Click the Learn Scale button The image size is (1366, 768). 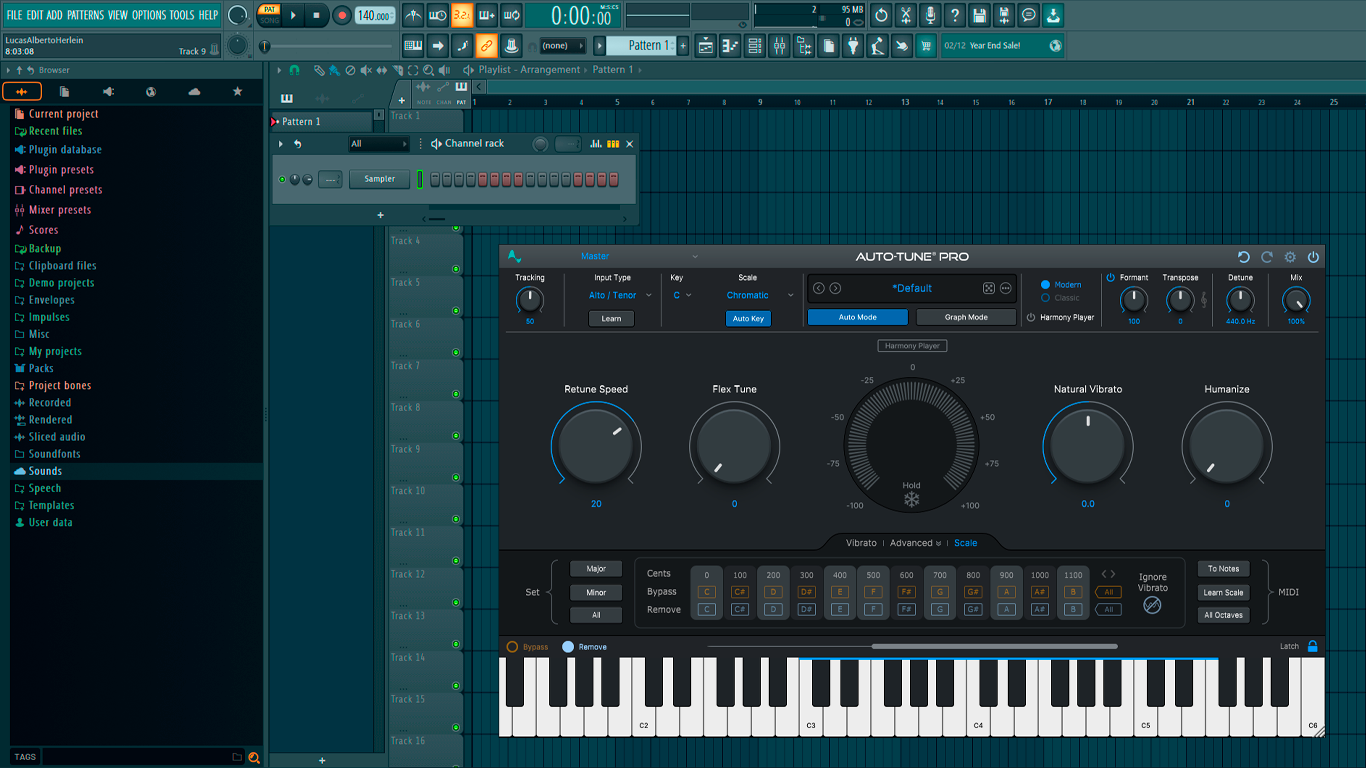pos(1223,592)
